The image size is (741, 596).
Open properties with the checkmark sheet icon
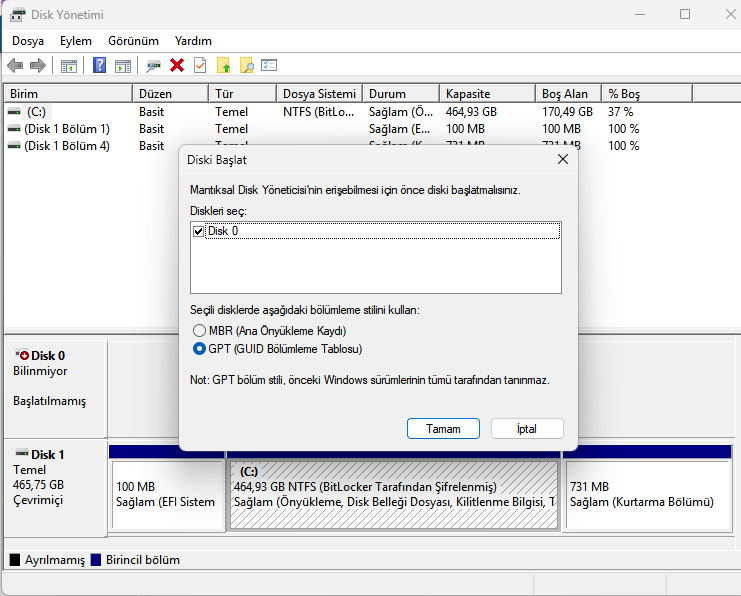point(200,65)
